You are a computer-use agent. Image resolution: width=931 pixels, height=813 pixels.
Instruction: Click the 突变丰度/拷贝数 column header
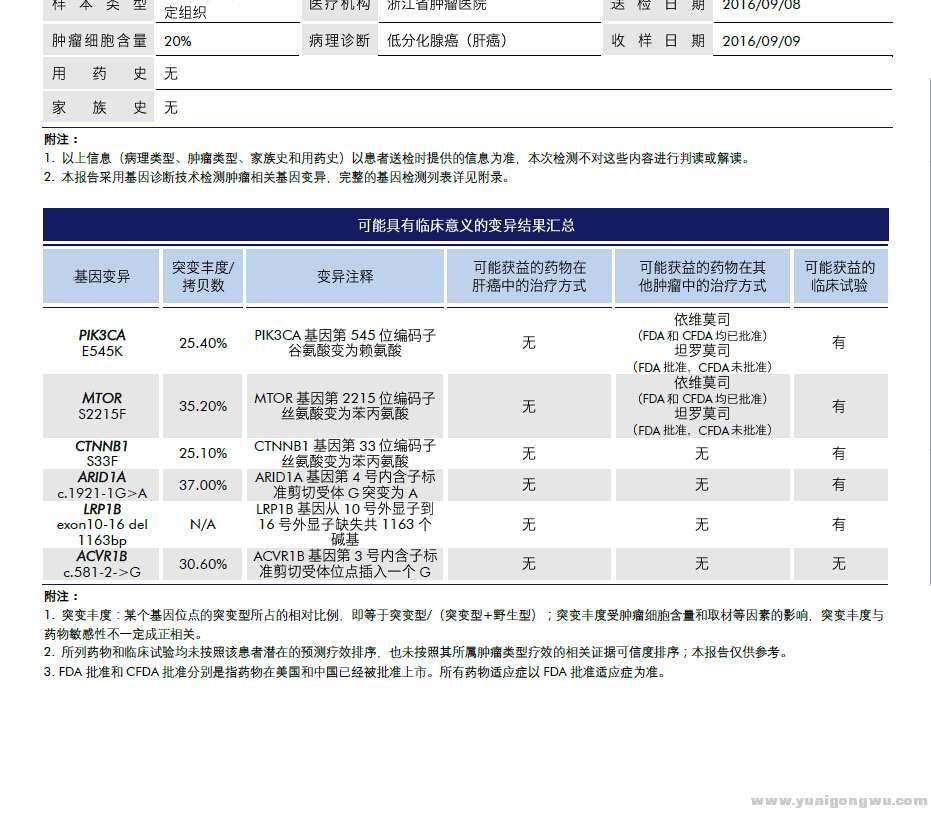tap(203, 277)
